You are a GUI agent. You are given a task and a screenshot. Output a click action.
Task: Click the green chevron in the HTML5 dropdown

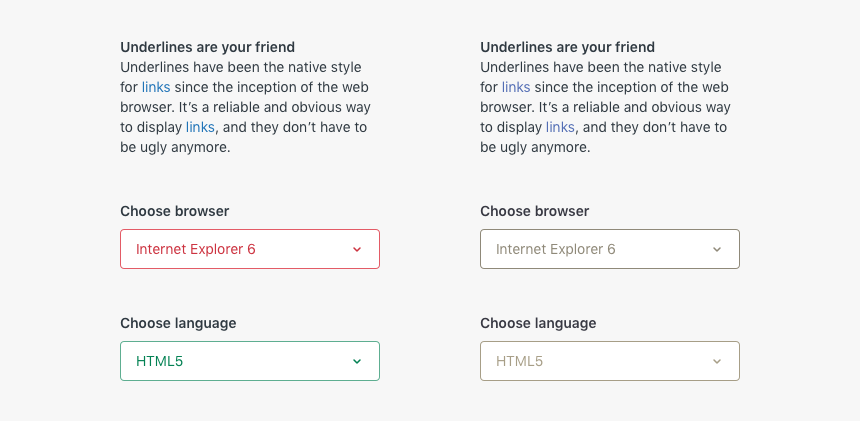(357, 362)
